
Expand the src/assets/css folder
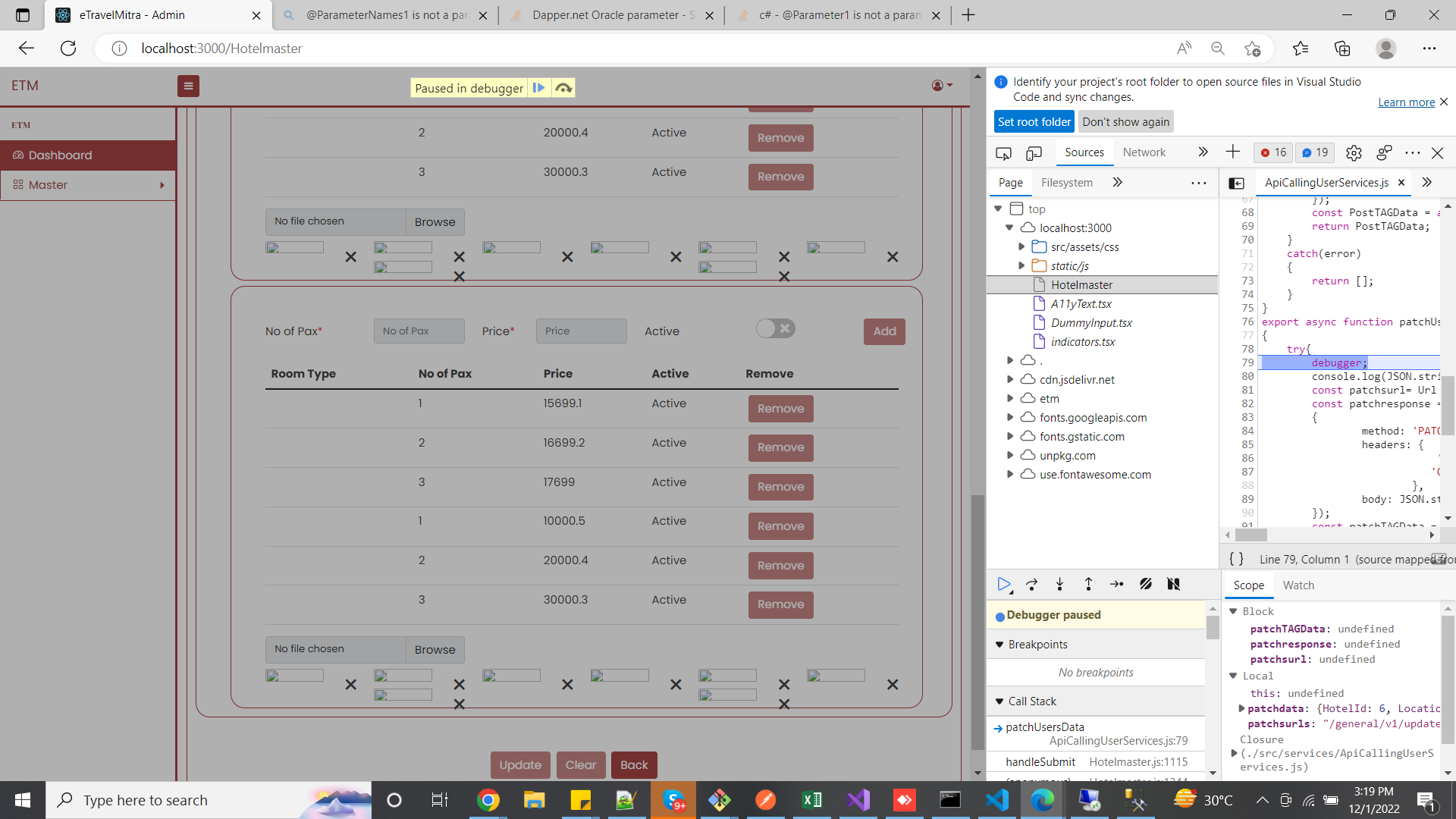(x=1021, y=246)
